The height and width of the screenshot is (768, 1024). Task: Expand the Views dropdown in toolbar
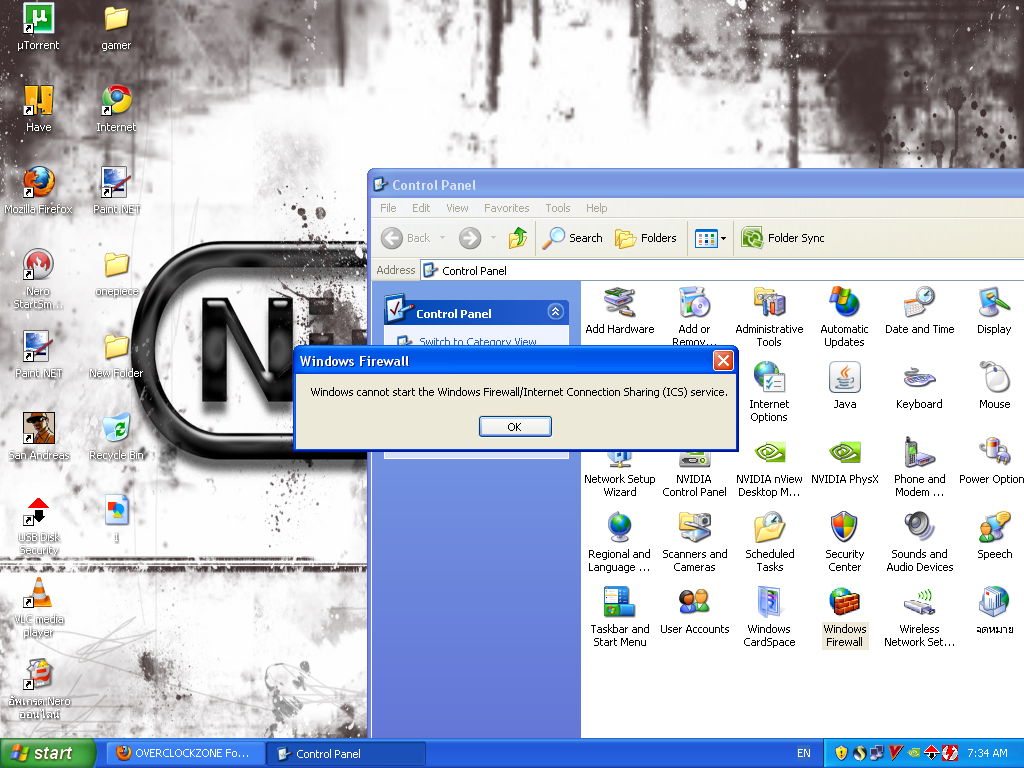pos(723,238)
